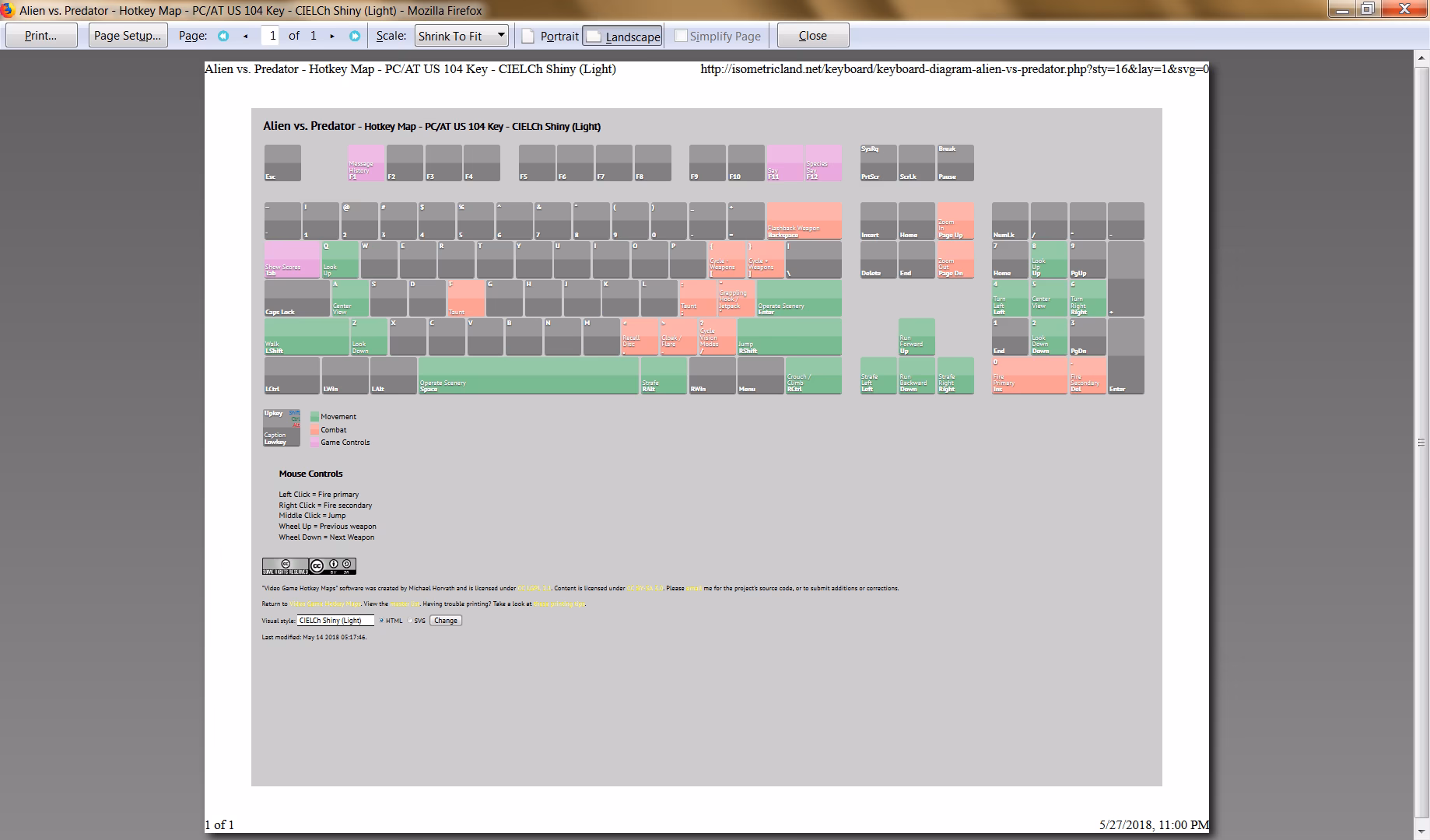Open the Visual style combo box
The width and height of the screenshot is (1430, 840).
[x=335, y=621]
